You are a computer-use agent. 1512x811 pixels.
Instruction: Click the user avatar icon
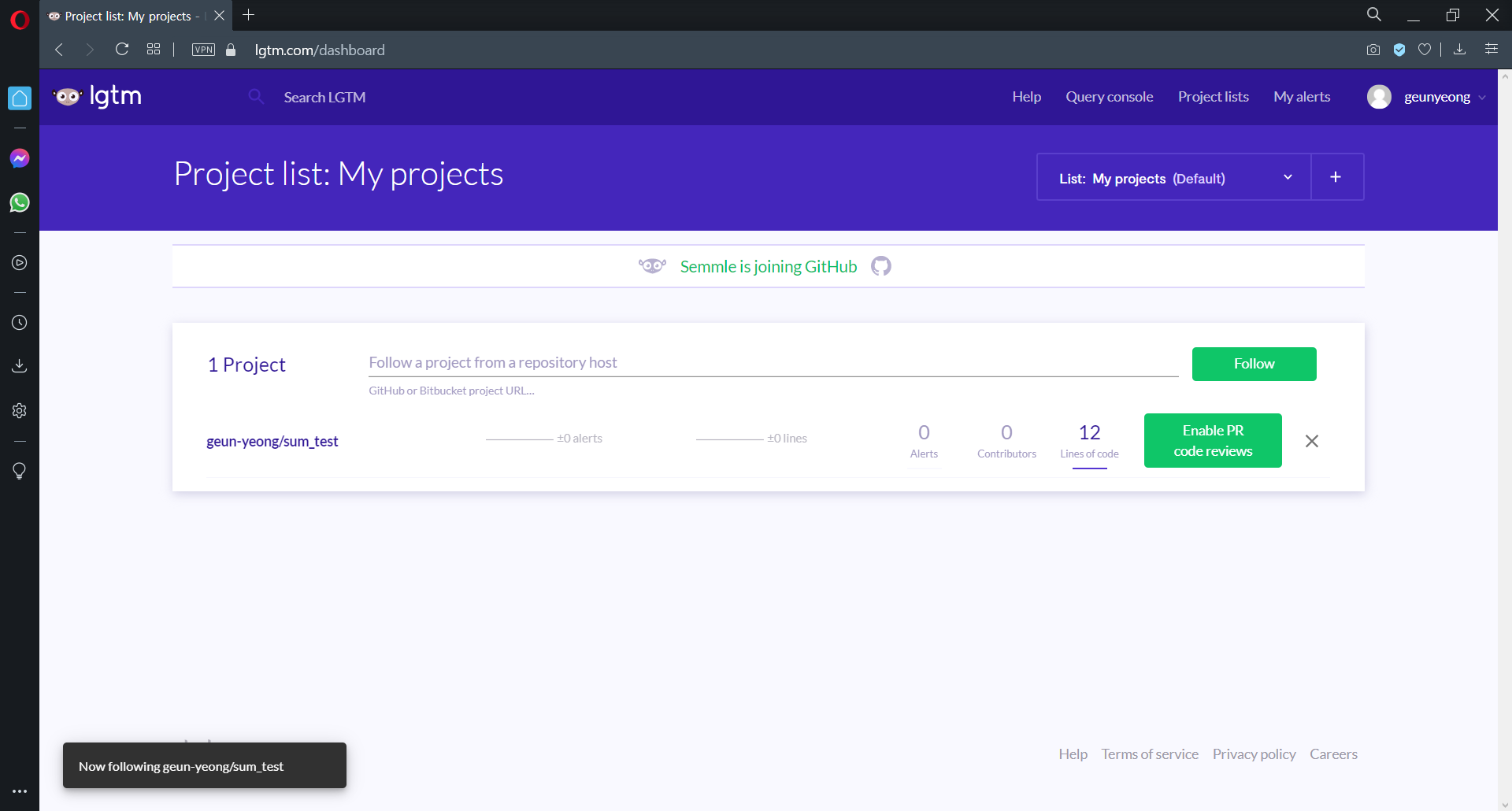pos(1379,97)
